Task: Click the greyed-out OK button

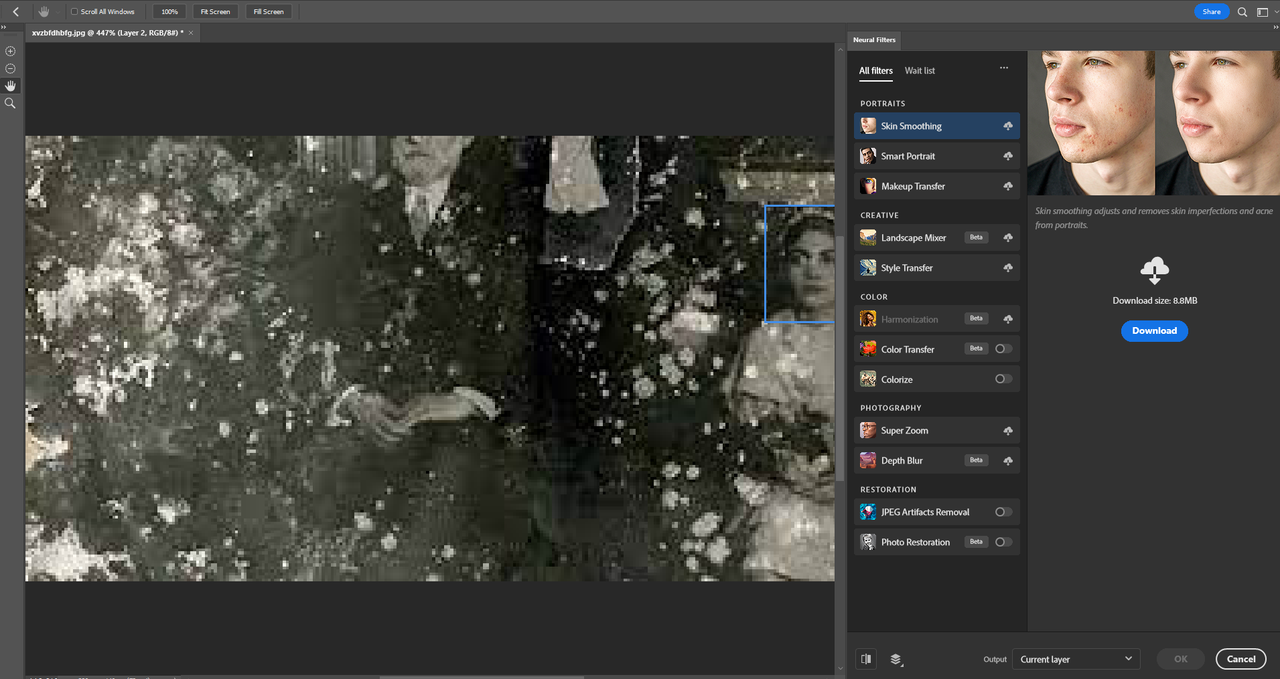Action: pos(1181,659)
